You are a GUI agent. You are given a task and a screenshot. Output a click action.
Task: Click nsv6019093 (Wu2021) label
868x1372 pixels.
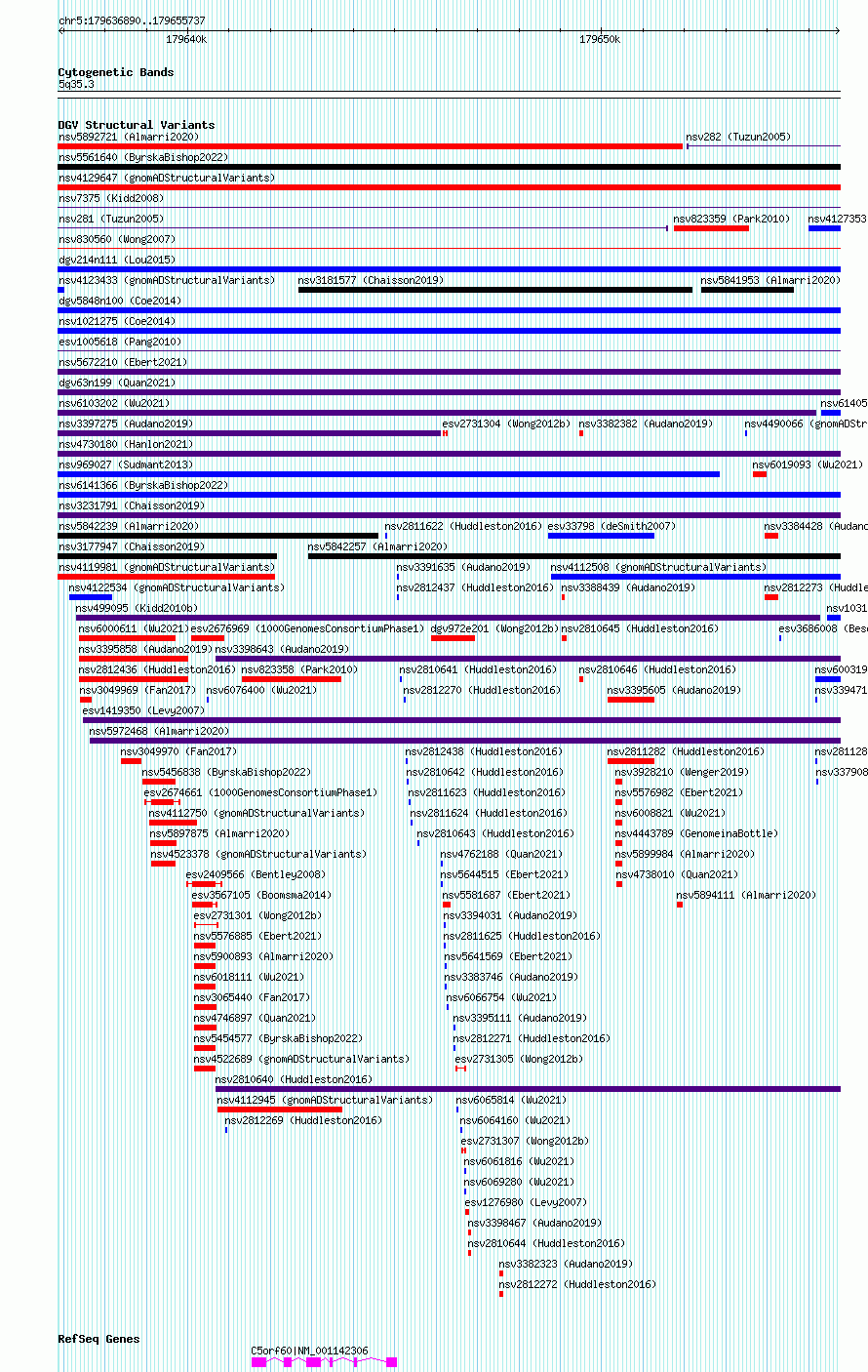coord(808,464)
